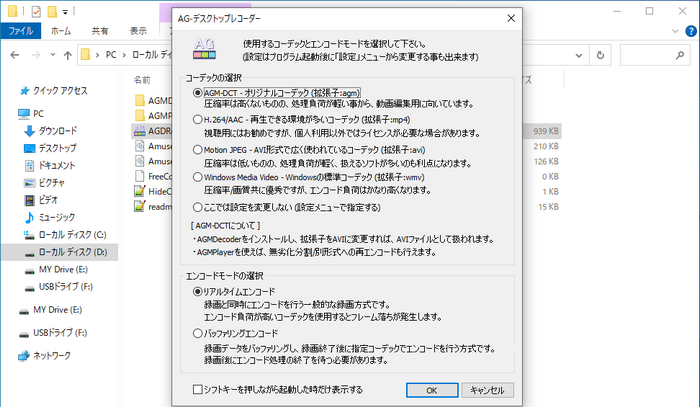Image resolution: width=700 pixels, height=407 pixels.
Task: Switch to 表示 ribbon tab
Action: (138, 31)
